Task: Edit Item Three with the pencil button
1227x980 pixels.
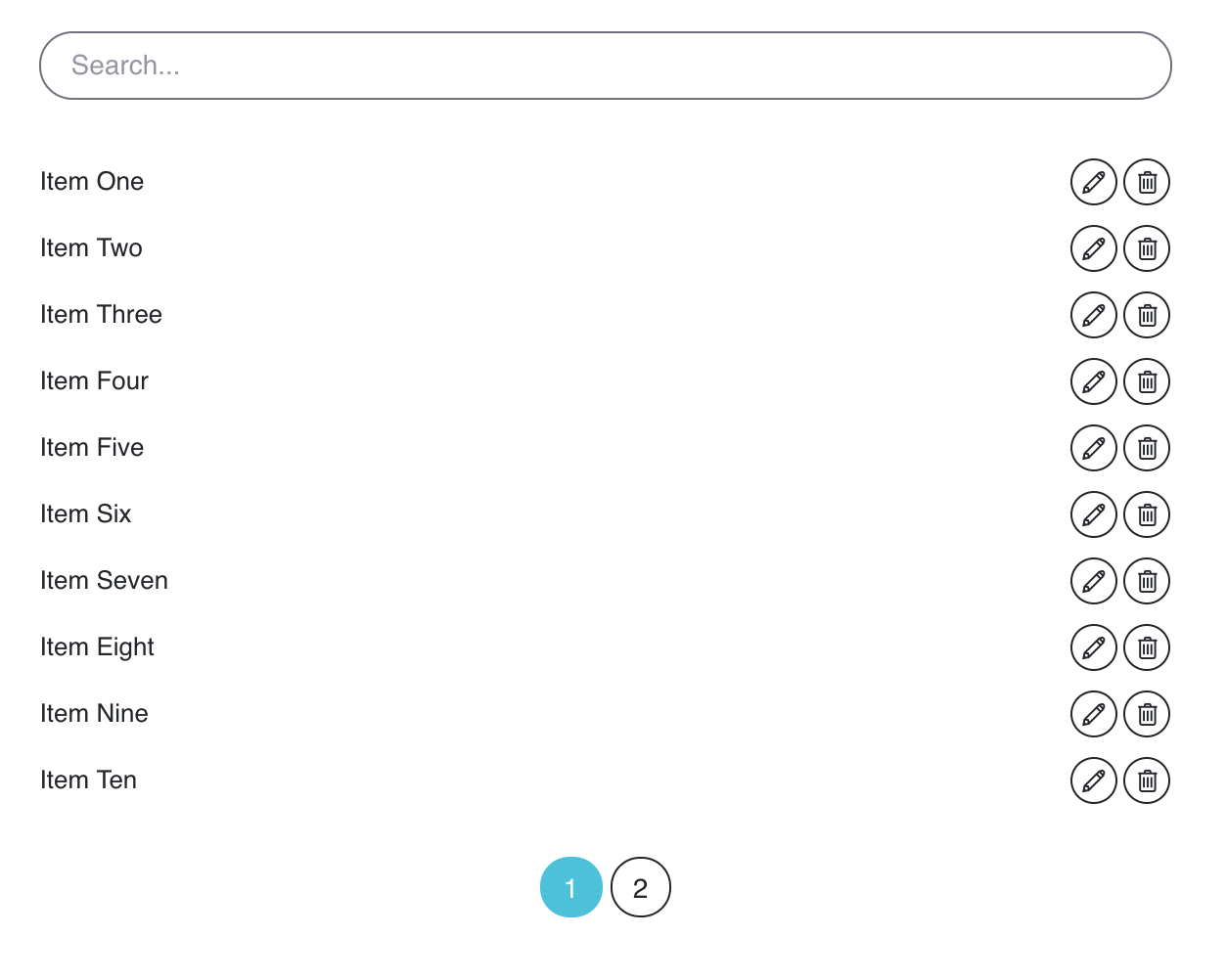Action: click(1093, 315)
